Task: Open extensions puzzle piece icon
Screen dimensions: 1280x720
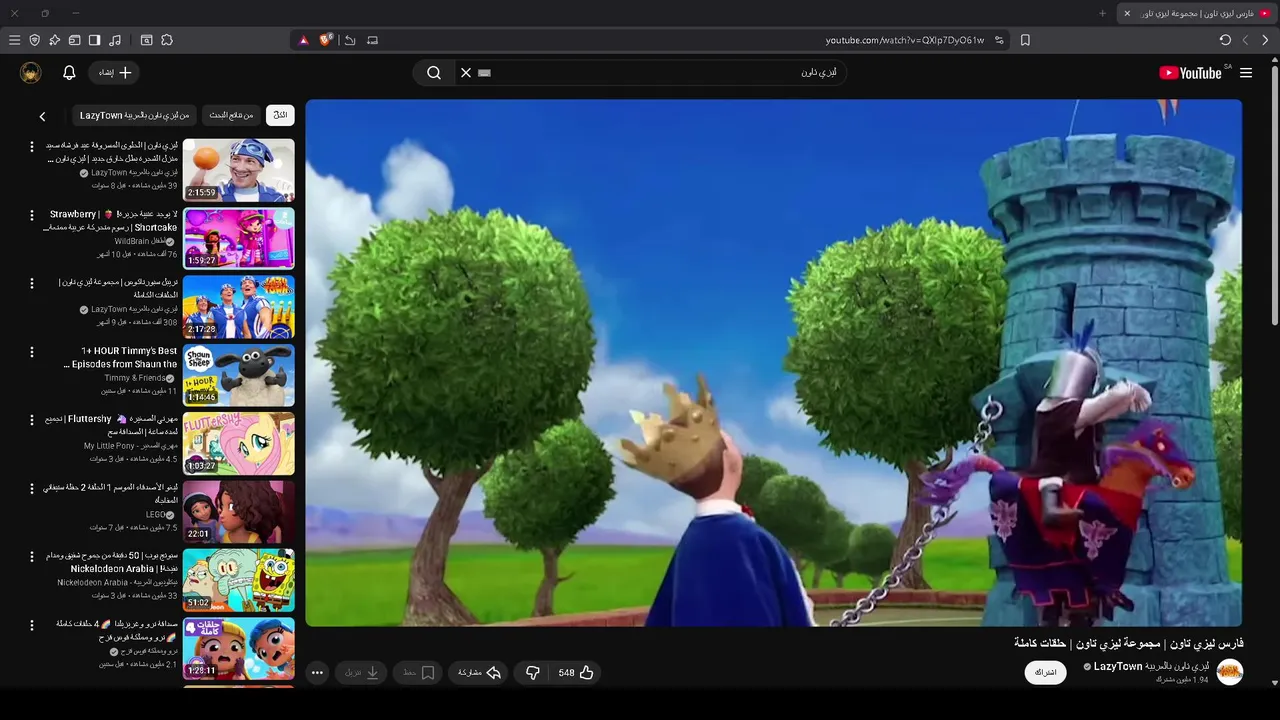Action: coord(167,40)
